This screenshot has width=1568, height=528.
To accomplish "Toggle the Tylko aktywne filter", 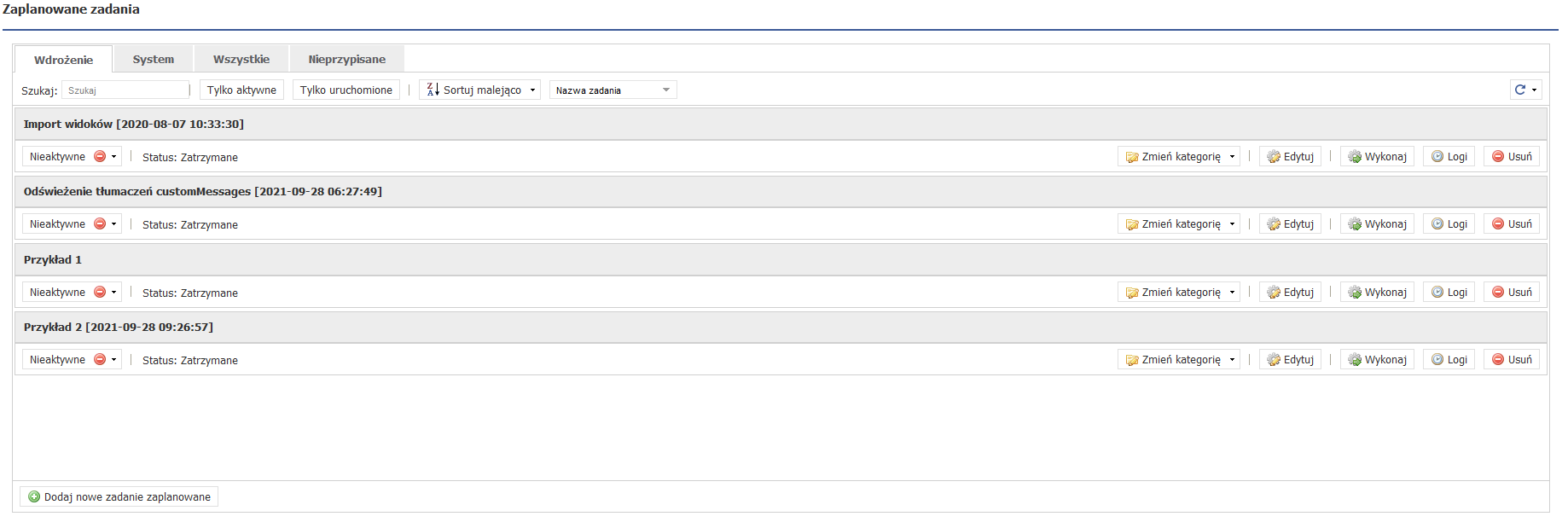I will pyautogui.click(x=241, y=90).
